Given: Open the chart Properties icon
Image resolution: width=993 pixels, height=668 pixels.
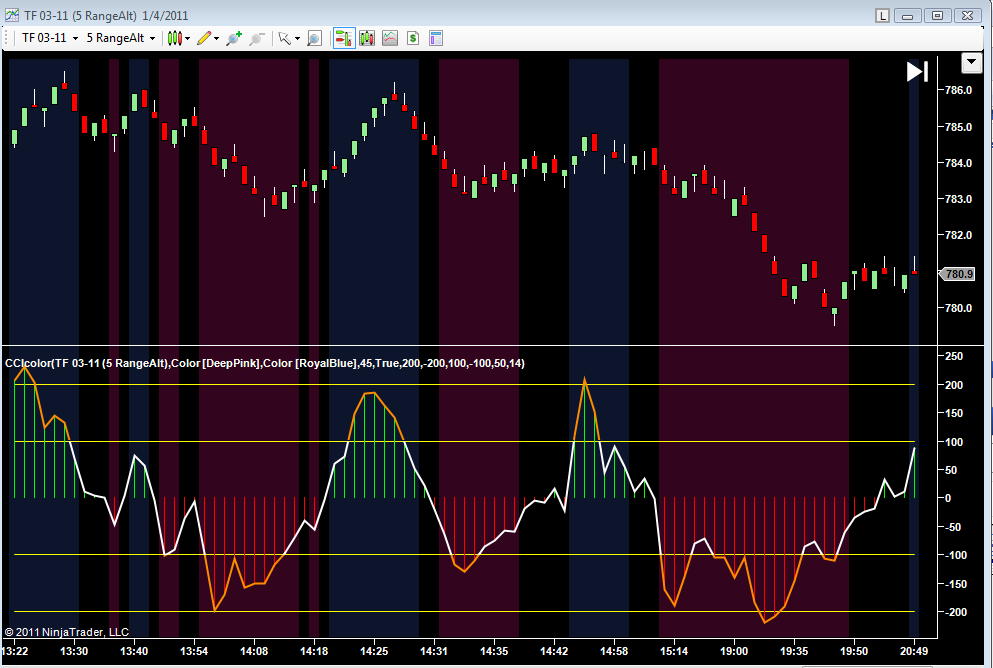Looking at the screenshot, I should [x=436, y=39].
